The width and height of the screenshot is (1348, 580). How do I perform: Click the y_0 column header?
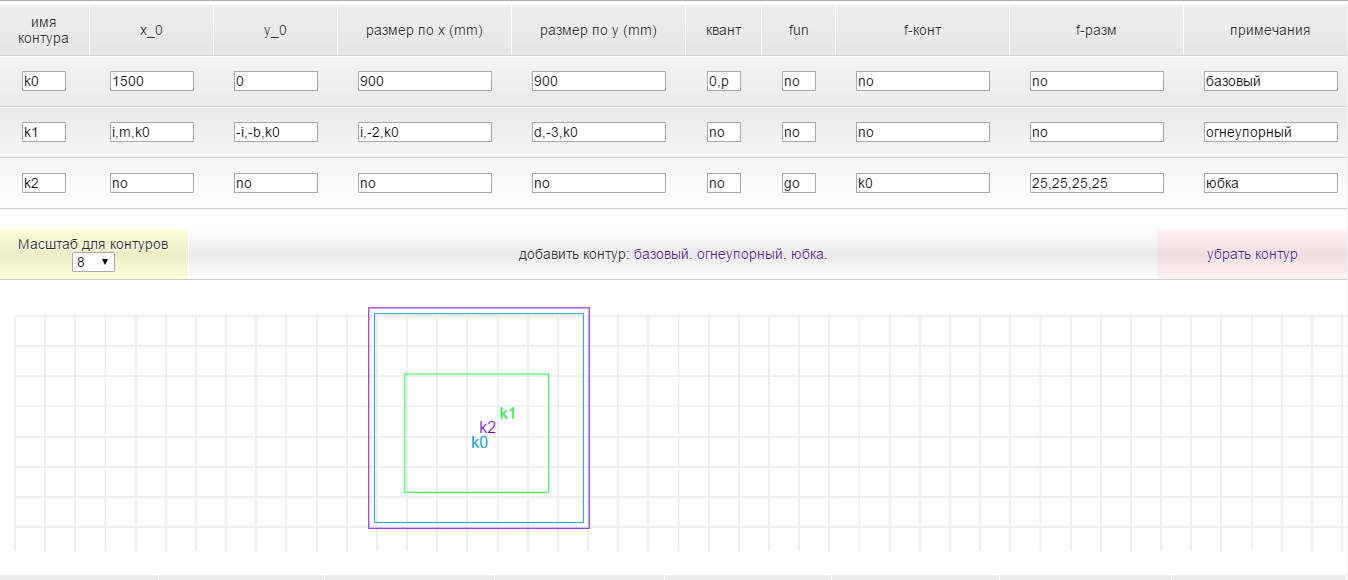tap(276, 30)
